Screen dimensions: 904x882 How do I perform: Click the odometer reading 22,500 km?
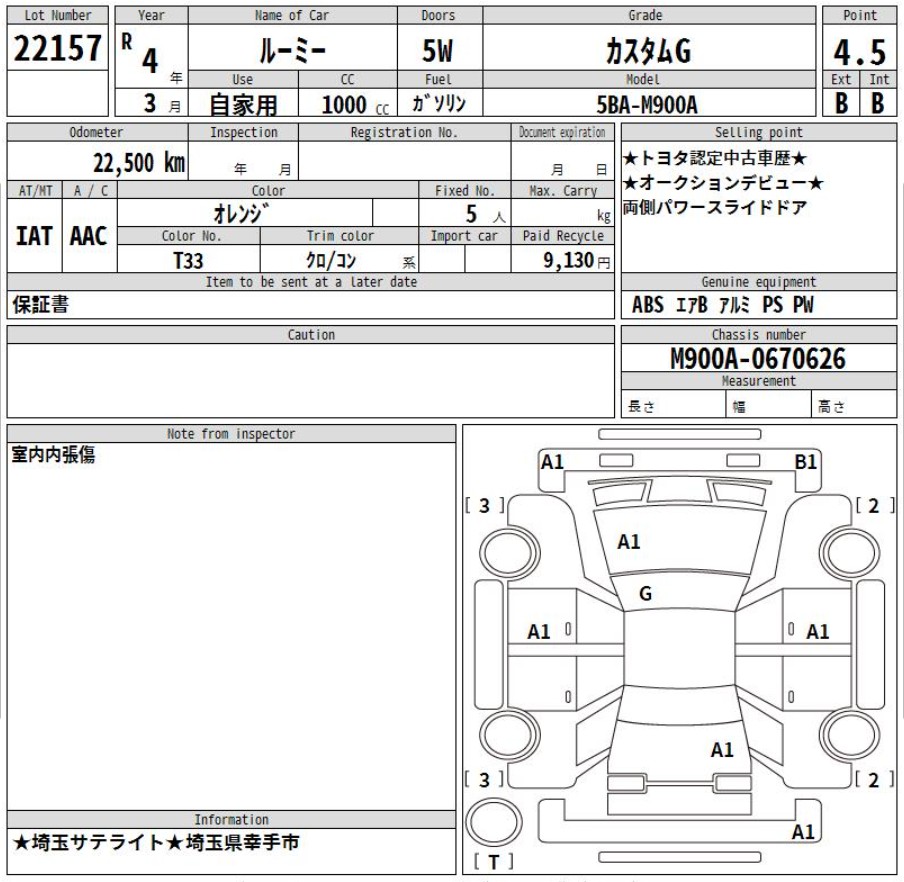pos(139,163)
